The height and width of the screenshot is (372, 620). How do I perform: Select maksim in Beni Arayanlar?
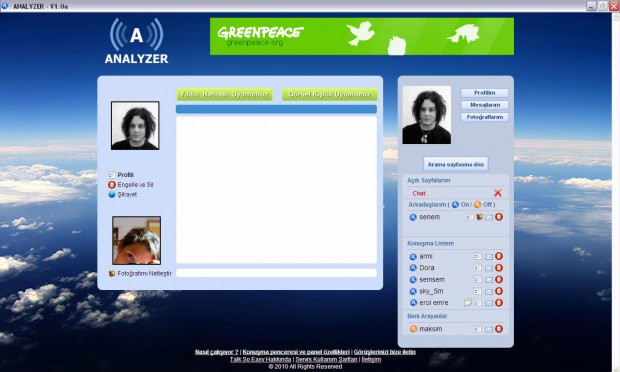click(431, 329)
